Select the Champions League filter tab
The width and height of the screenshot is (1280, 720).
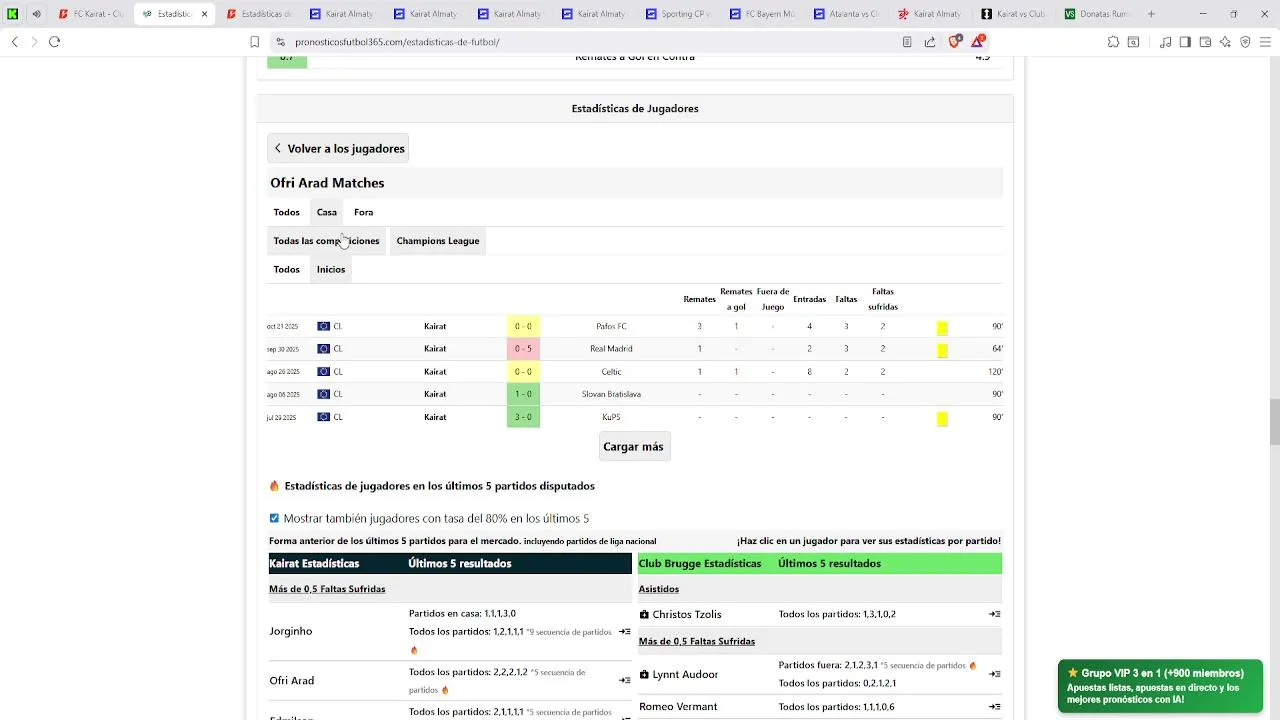click(438, 241)
